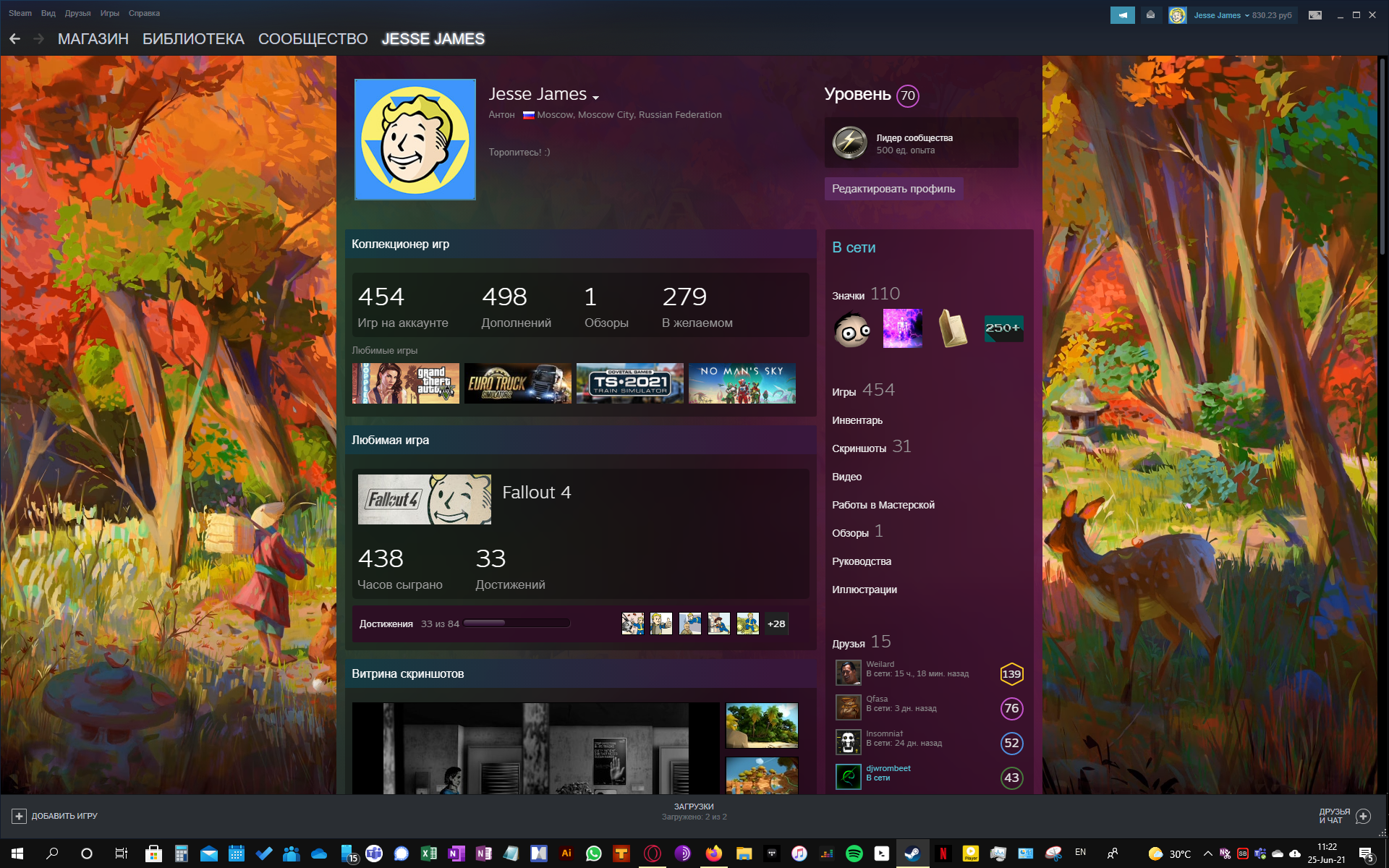Viewport: 1389px width, 868px height.
Task: Open WhatsApp from the taskbar
Action: 593,854
